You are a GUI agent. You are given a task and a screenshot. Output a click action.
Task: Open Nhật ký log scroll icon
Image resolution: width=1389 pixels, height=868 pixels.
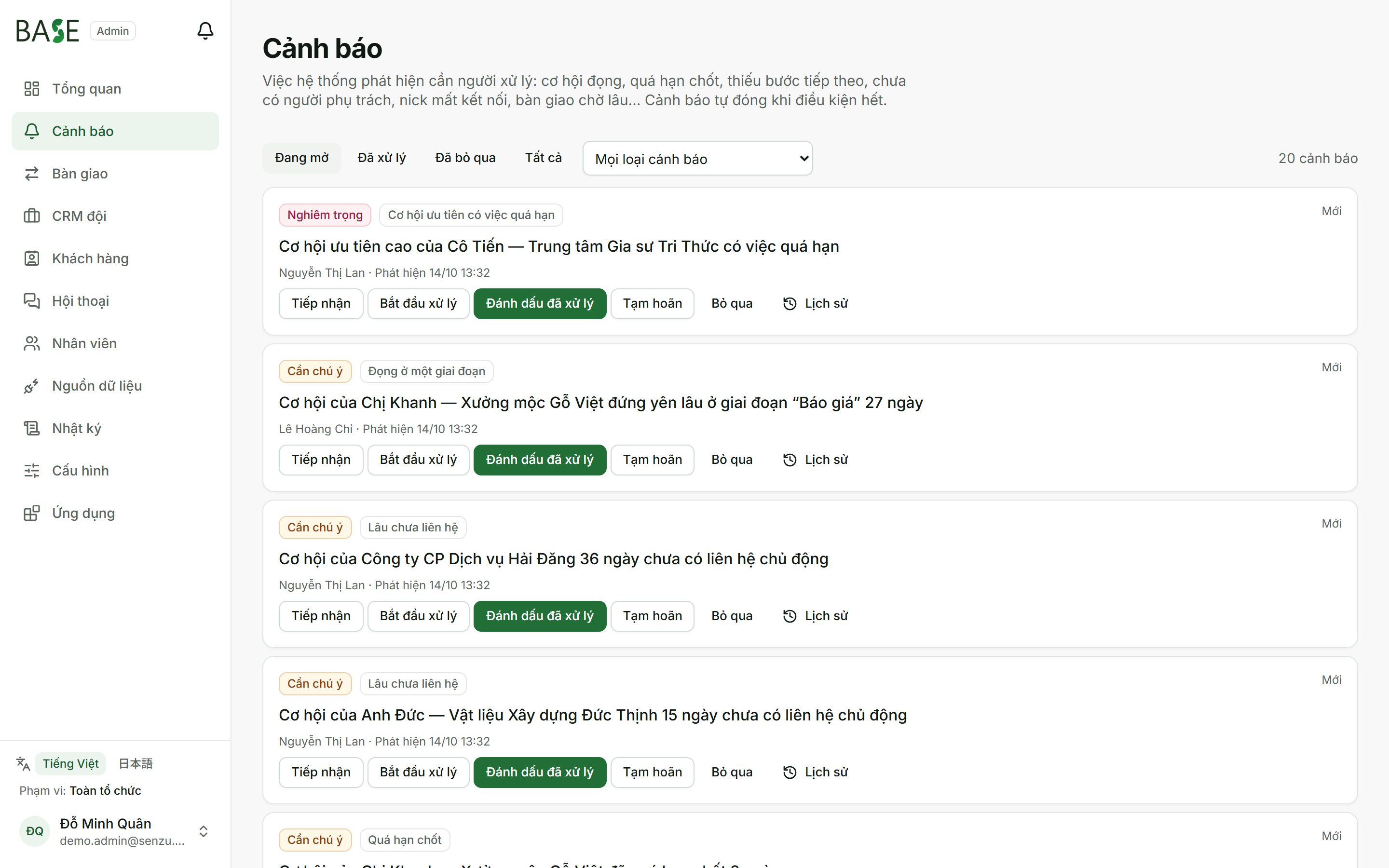(31, 429)
